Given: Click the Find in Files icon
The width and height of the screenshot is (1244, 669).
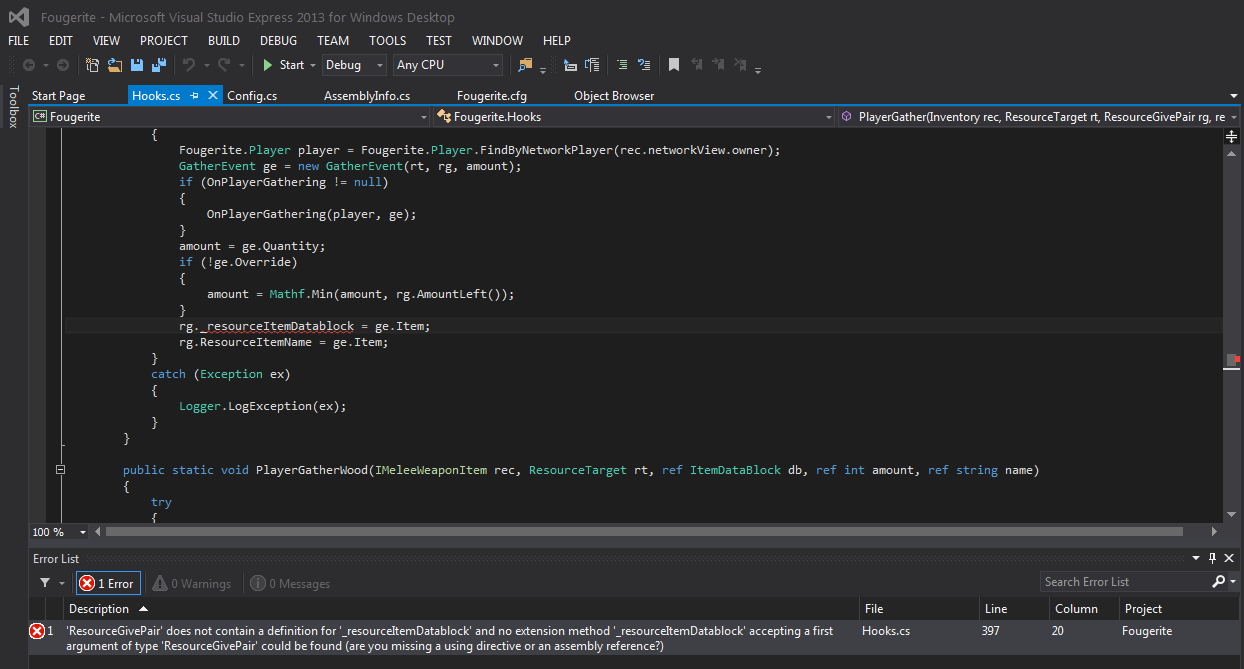Looking at the screenshot, I should (x=525, y=65).
